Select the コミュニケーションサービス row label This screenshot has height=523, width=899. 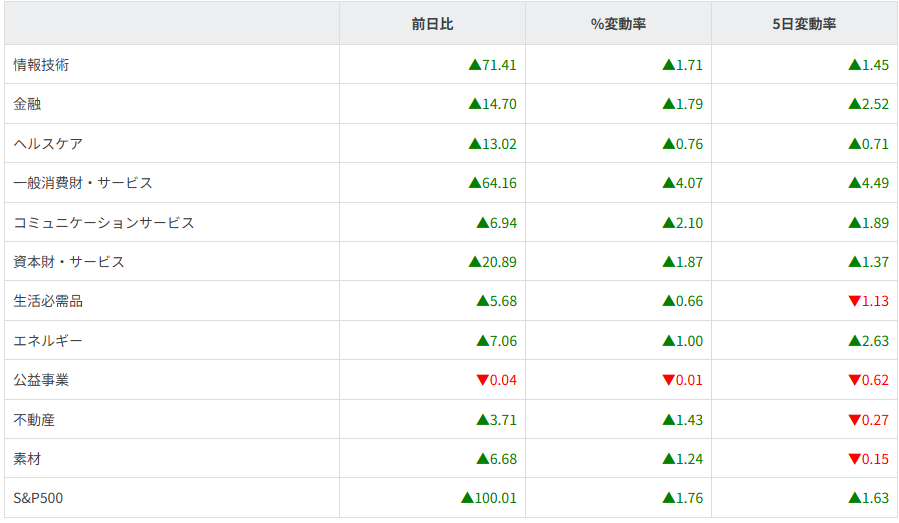[x=104, y=223]
